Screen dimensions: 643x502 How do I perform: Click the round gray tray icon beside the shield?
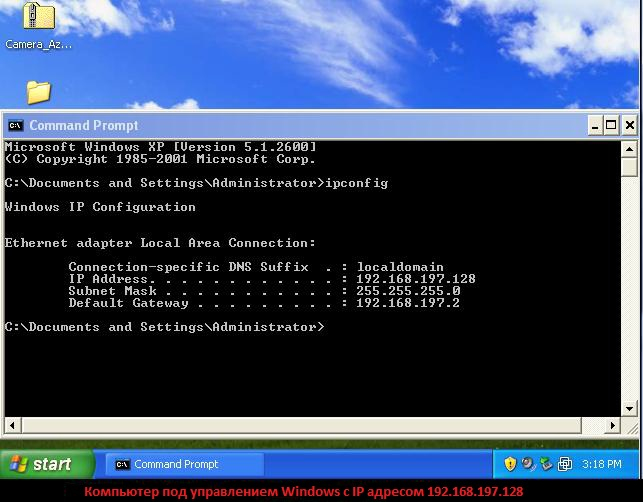(528, 464)
